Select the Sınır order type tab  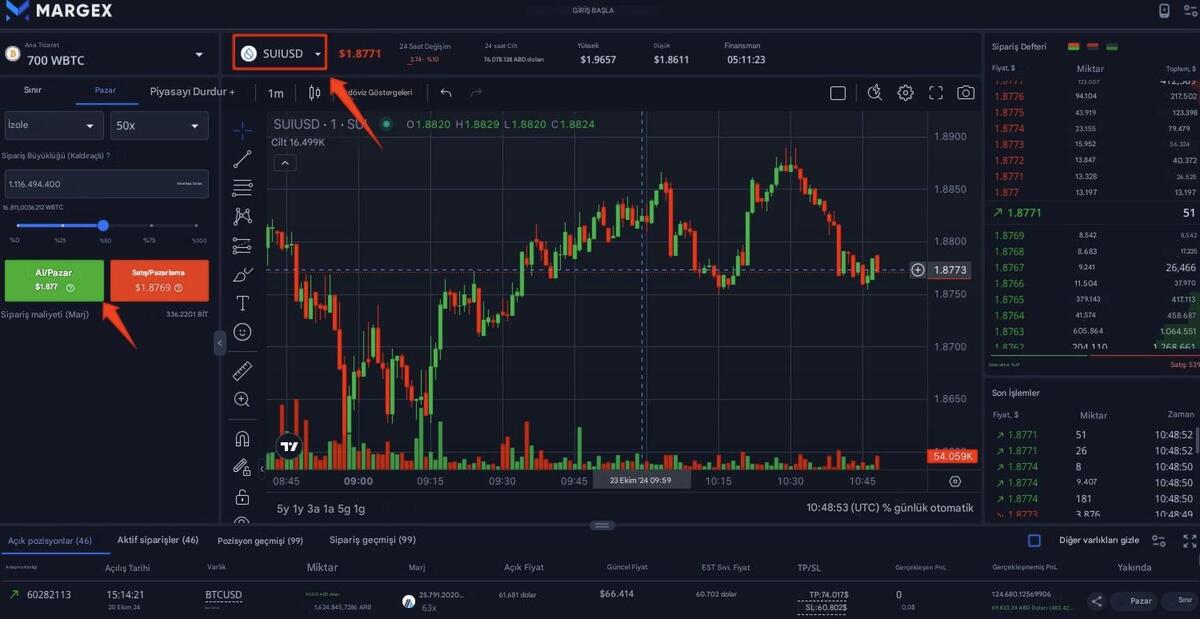32,90
